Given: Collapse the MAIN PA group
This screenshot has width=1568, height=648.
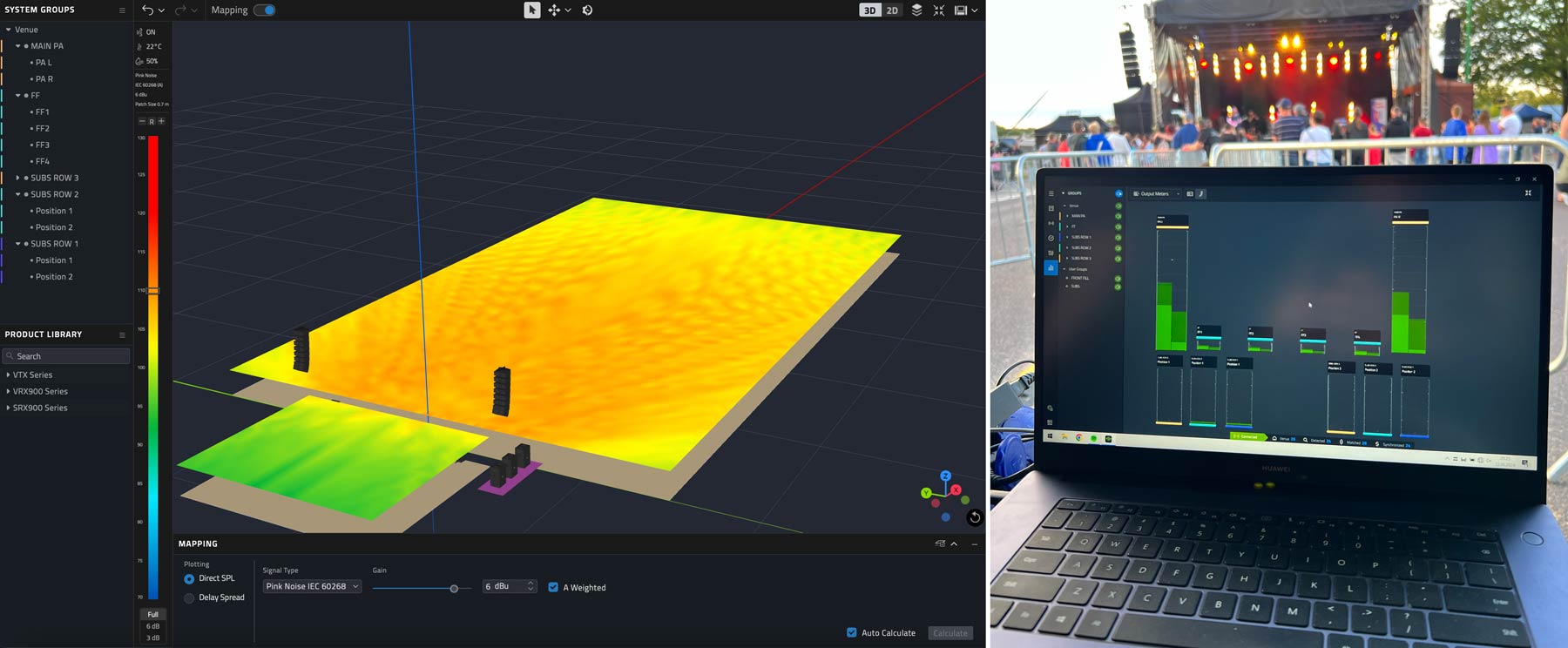Looking at the screenshot, I should 17,46.
